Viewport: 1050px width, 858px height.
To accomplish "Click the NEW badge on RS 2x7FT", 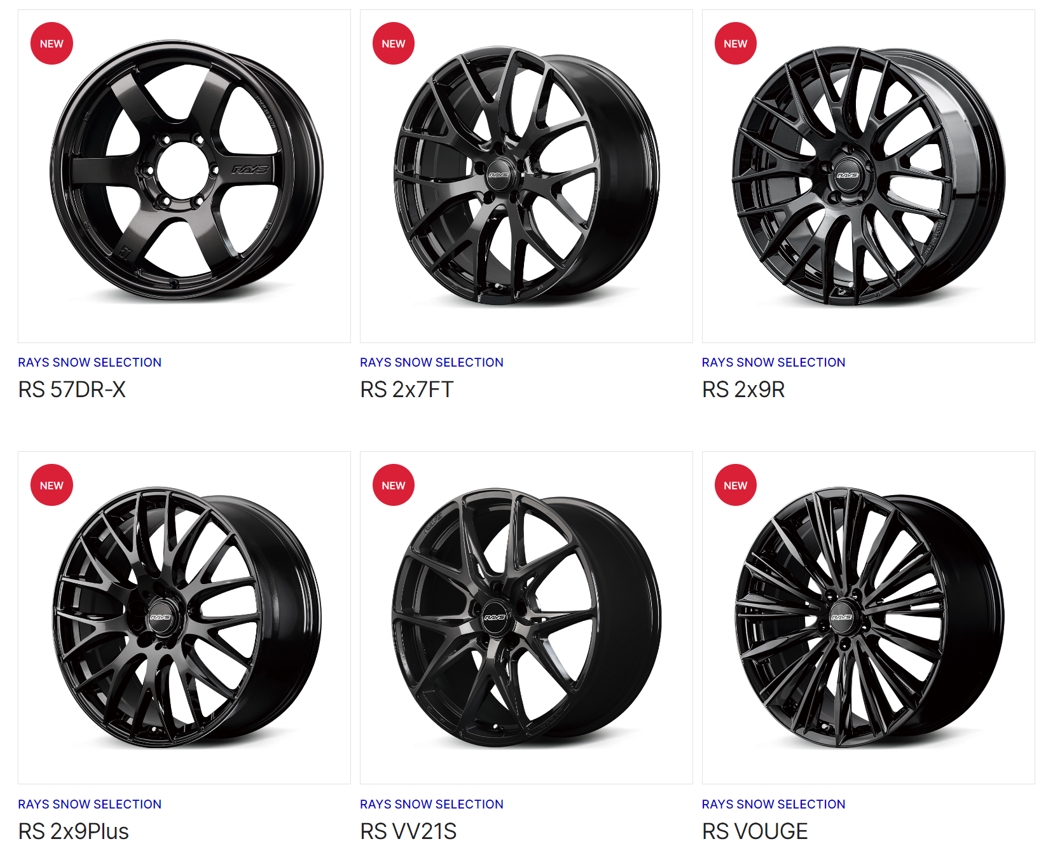I will coord(394,44).
